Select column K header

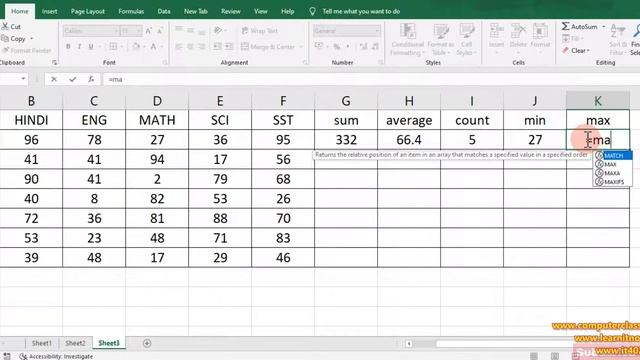click(598, 101)
